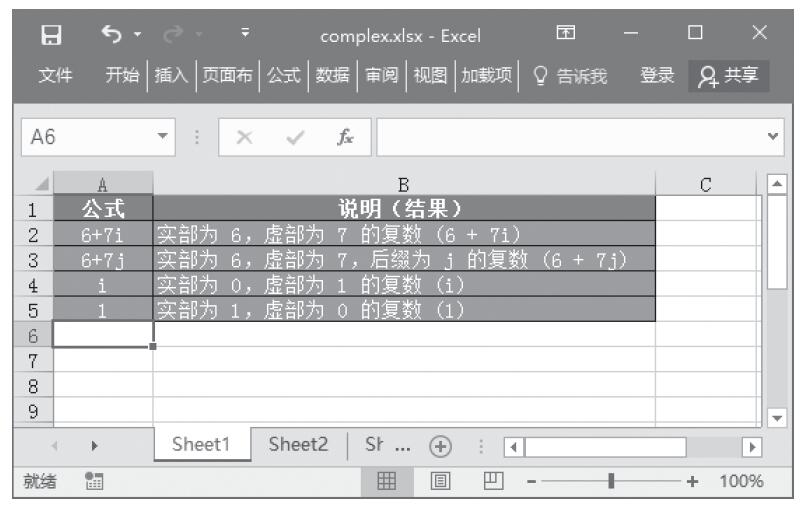Select cell A2 containing 6+7i

(103, 233)
